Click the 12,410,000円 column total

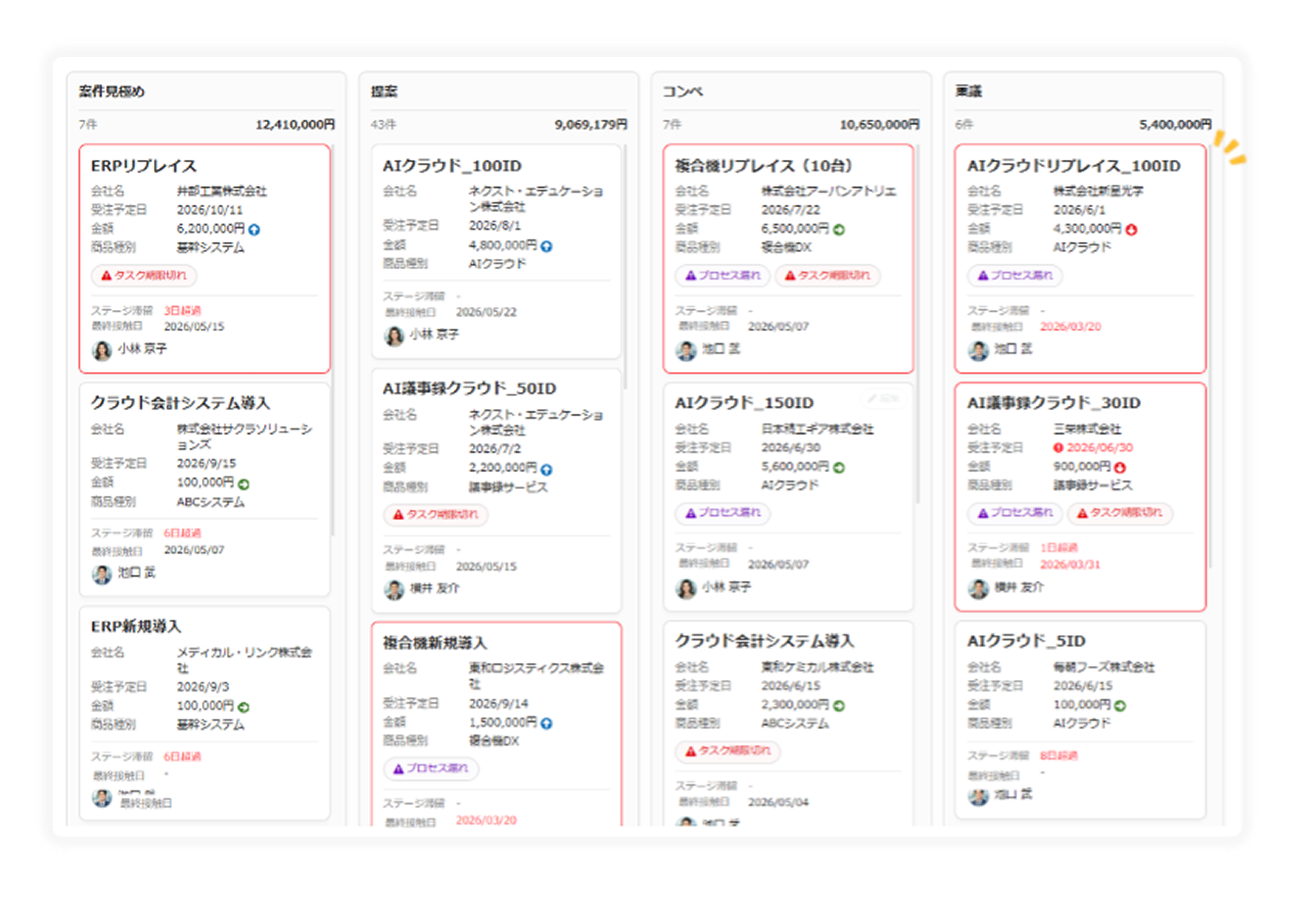pos(295,125)
